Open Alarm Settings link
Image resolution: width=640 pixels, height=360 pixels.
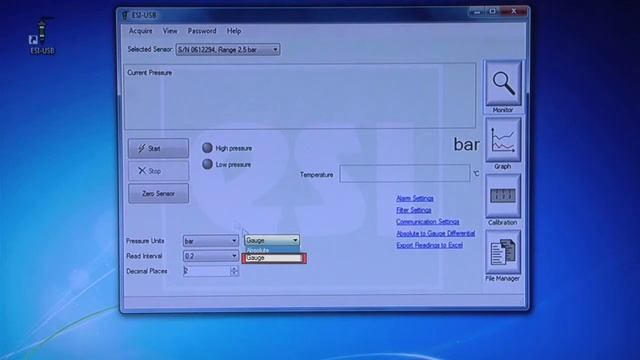tap(415, 198)
